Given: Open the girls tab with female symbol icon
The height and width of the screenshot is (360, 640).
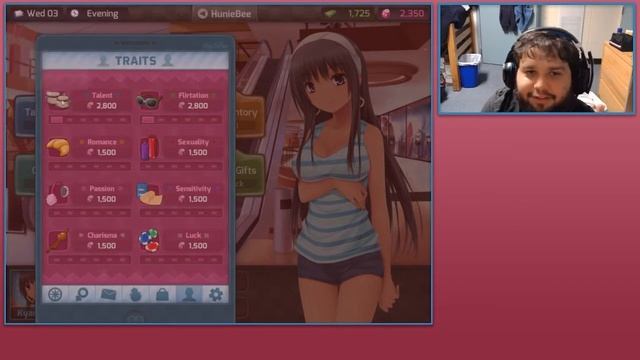Looking at the screenshot, I should [82, 294].
